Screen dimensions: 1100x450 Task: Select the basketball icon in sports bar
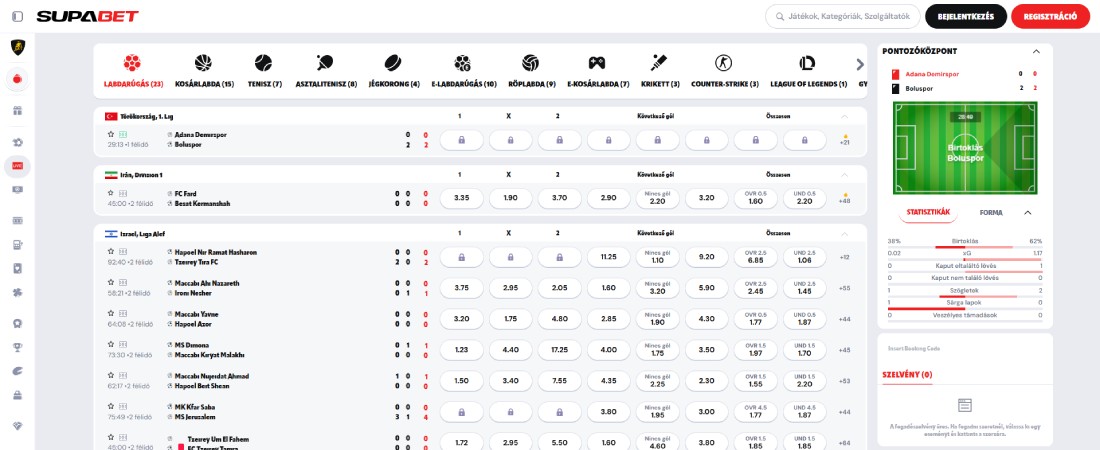(x=203, y=63)
